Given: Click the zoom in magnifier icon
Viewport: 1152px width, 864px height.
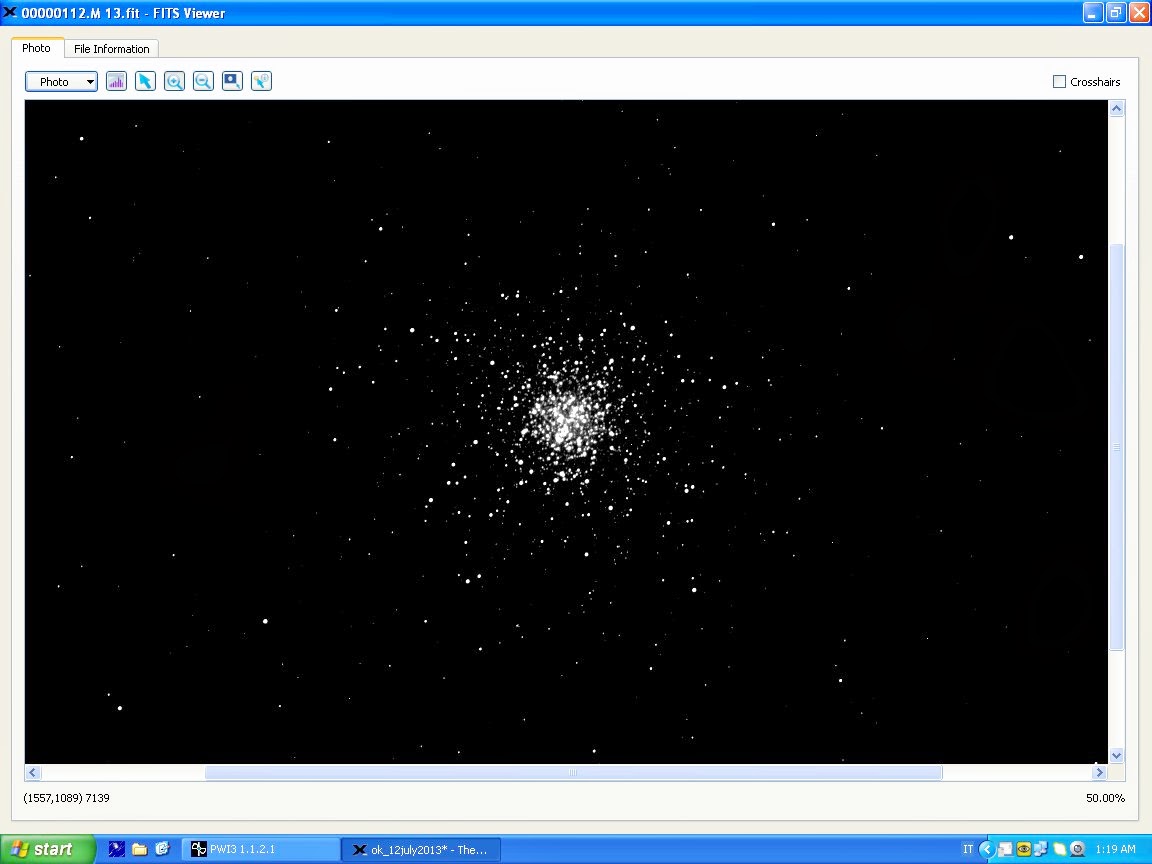Looking at the screenshot, I should click(174, 82).
